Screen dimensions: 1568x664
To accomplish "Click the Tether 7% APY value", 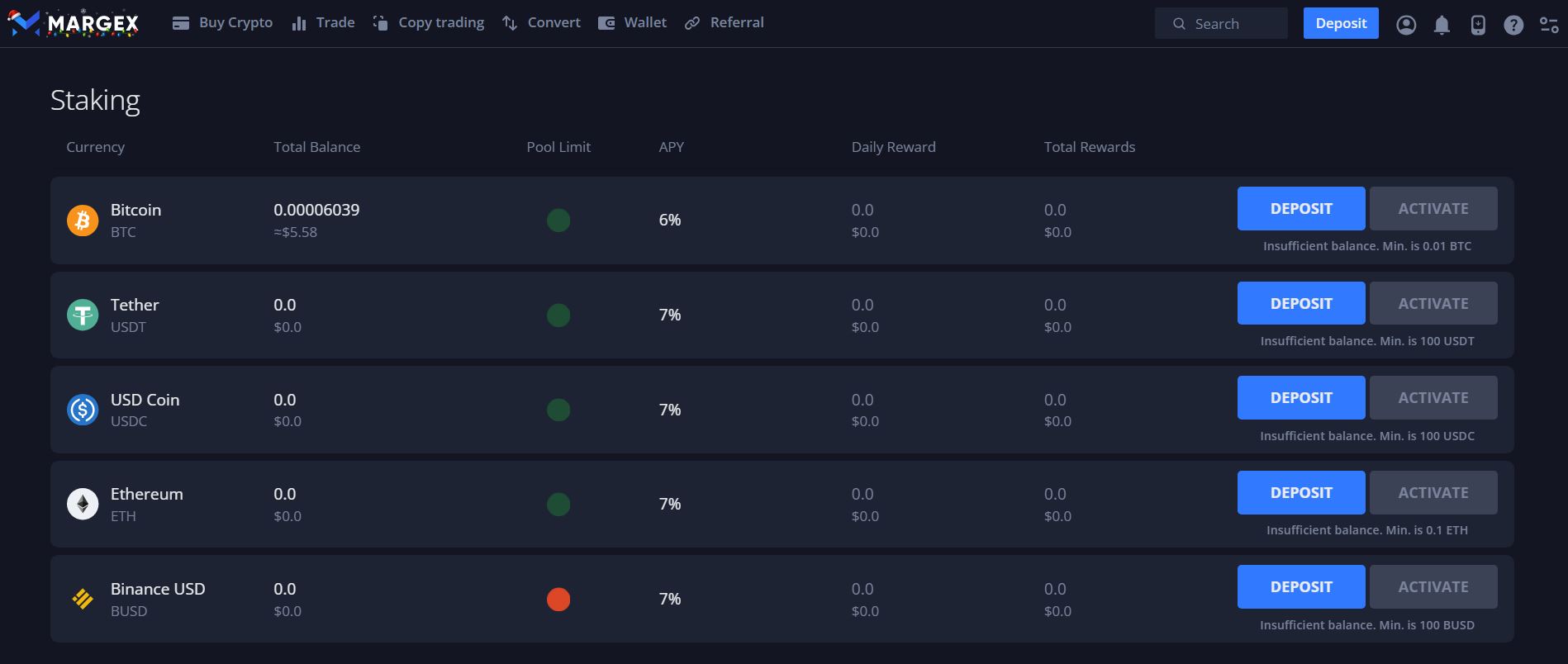I will point(670,315).
